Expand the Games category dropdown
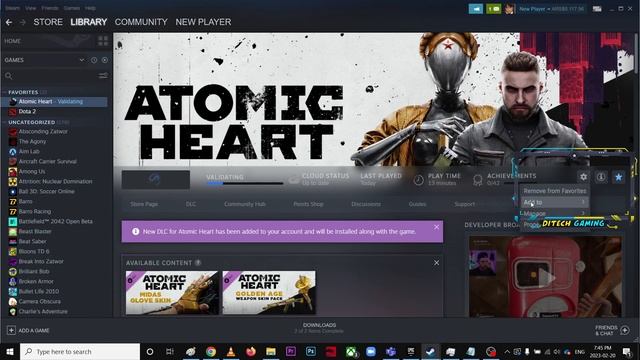The height and width of the screenshot is (360, 640). tap(82, 60)
